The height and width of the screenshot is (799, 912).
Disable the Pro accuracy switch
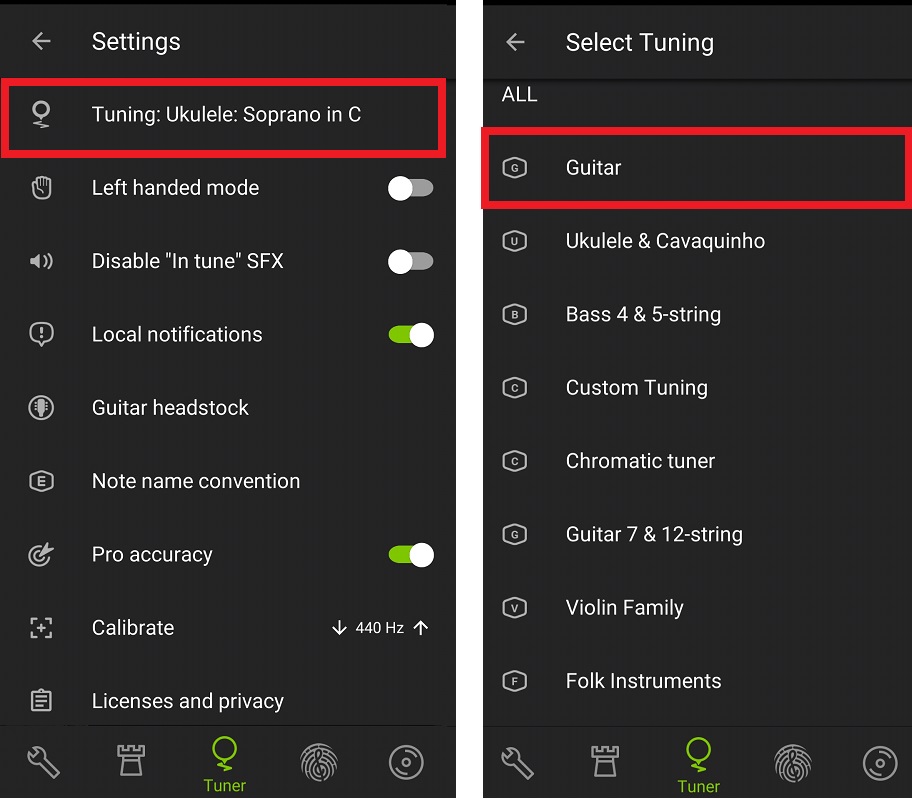tap(411, 555)
